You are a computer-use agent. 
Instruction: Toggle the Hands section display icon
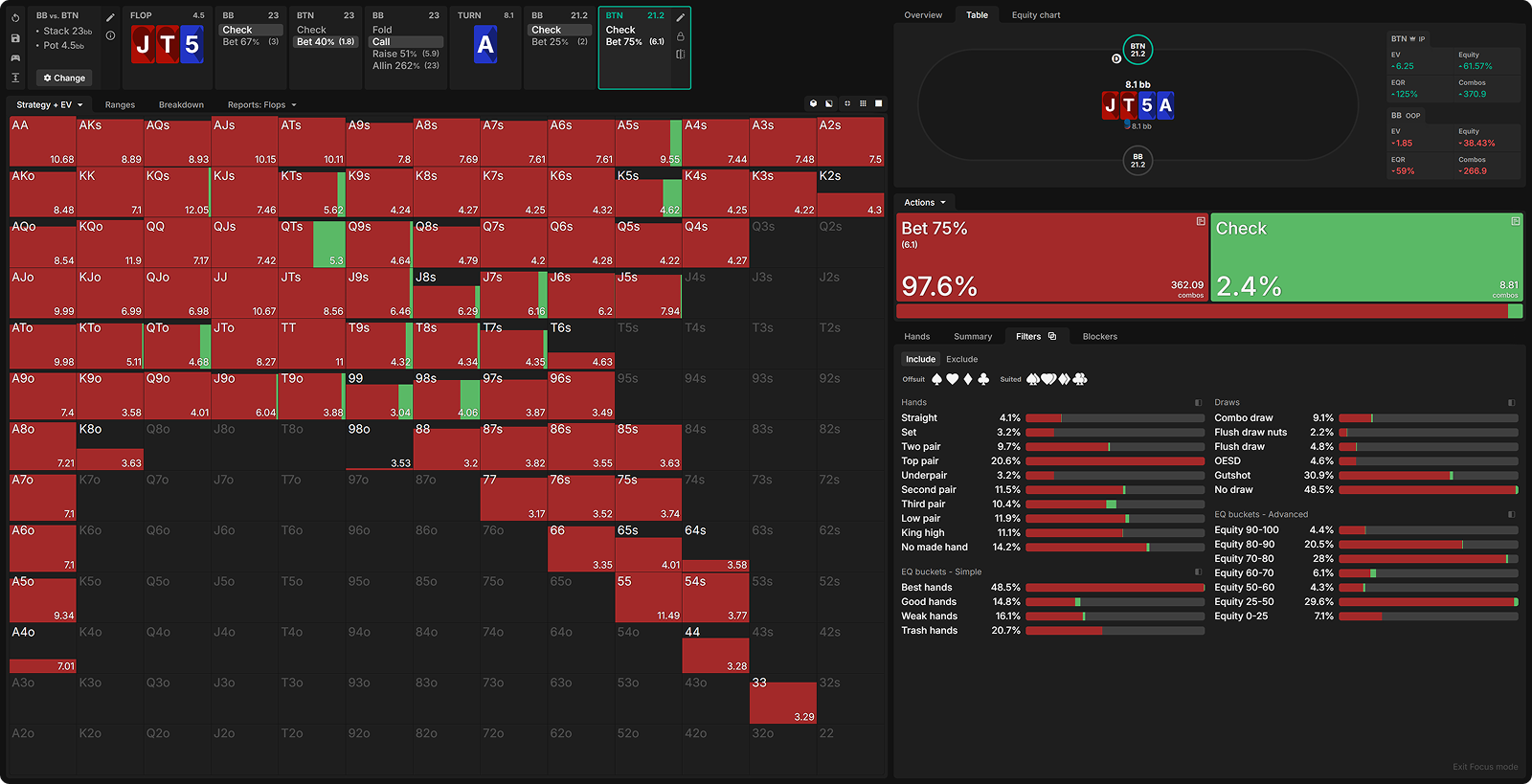point(1198,403)
